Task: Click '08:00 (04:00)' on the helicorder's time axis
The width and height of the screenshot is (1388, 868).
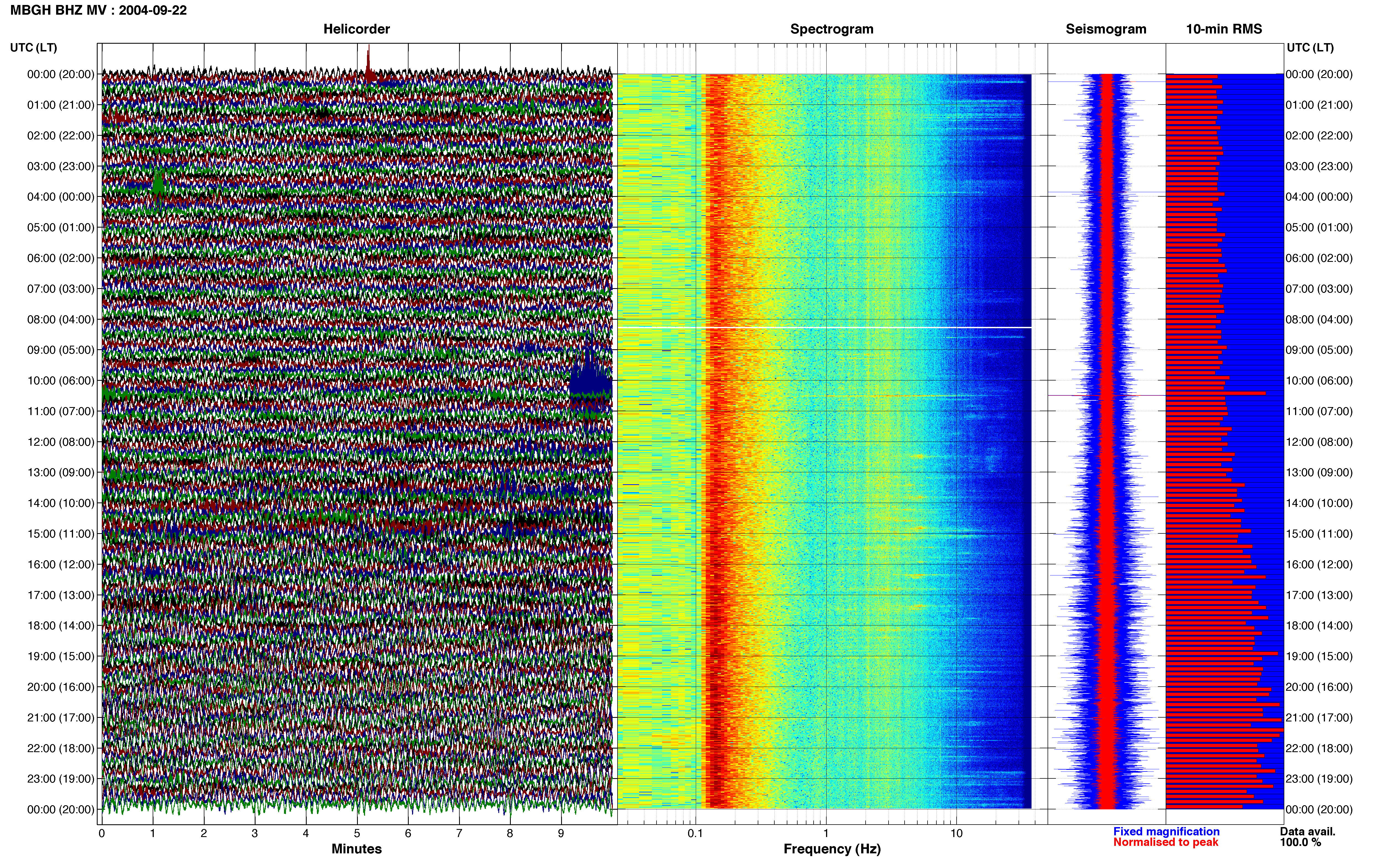Action: [61, 320]
